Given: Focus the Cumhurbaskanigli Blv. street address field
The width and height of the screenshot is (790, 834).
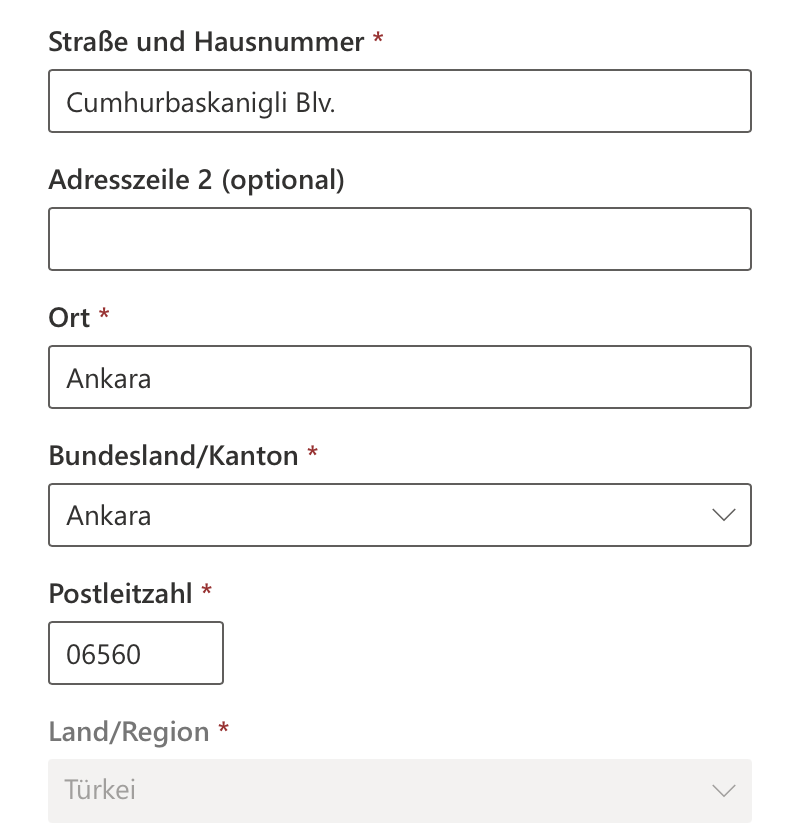Looking at the screenshot, I should point(400,101).
